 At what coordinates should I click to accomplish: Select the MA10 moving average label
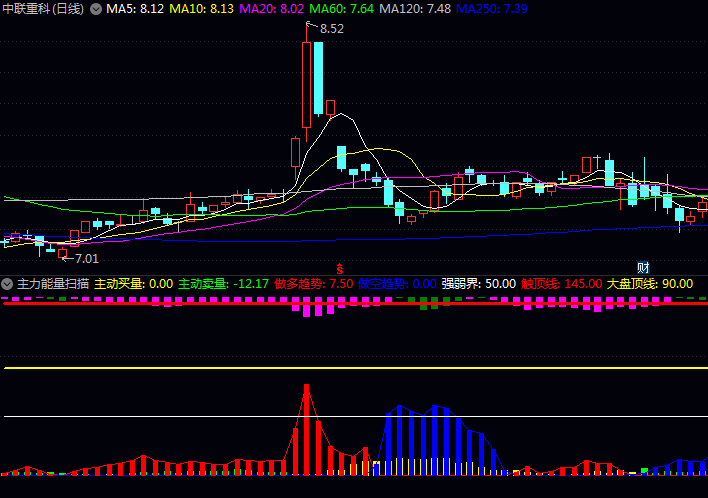(201, 9)
